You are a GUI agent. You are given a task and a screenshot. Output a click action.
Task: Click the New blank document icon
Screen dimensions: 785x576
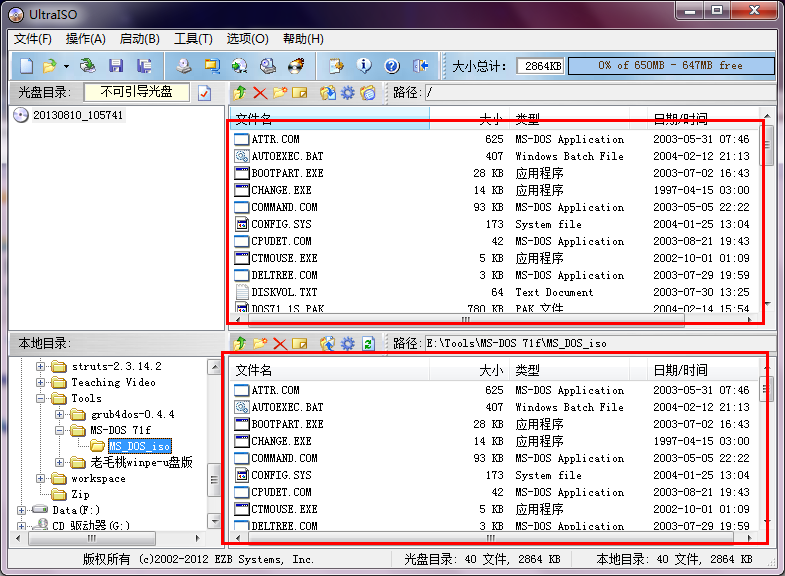tap(27, 66)
